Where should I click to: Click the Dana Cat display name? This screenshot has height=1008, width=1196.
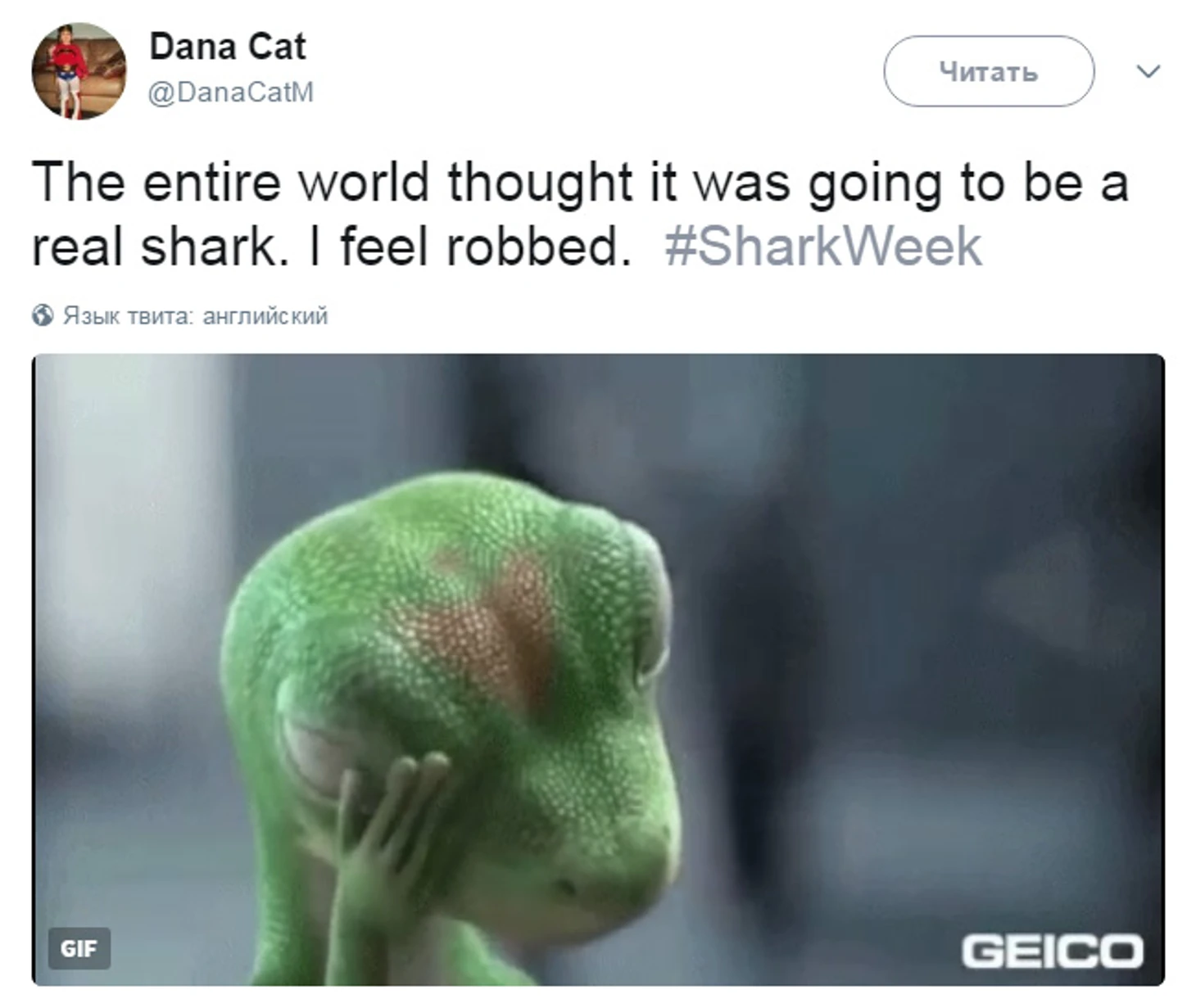227,47
